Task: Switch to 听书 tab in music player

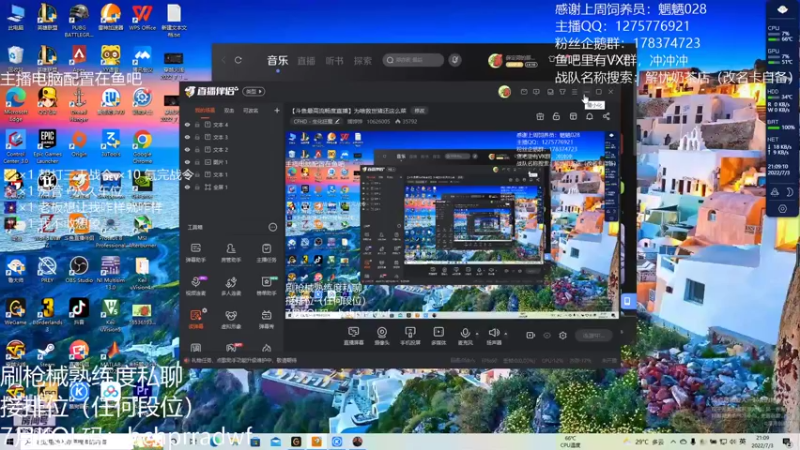Action: [x=335, y=61]
